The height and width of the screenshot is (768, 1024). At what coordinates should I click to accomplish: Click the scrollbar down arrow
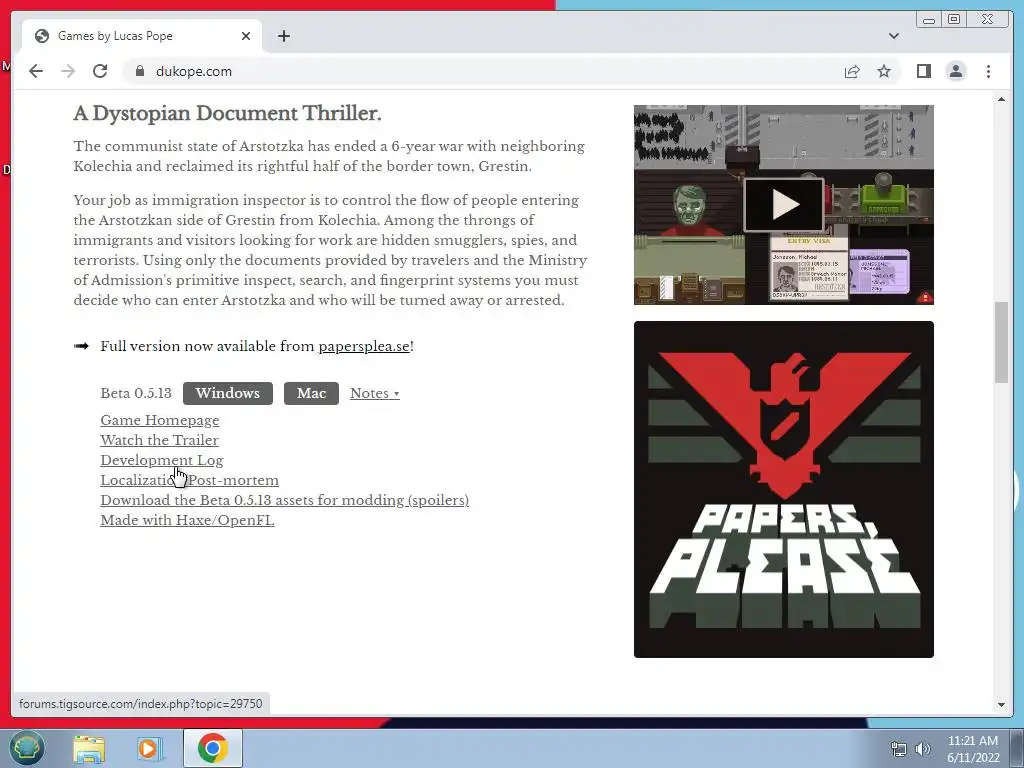[1001, 705]
